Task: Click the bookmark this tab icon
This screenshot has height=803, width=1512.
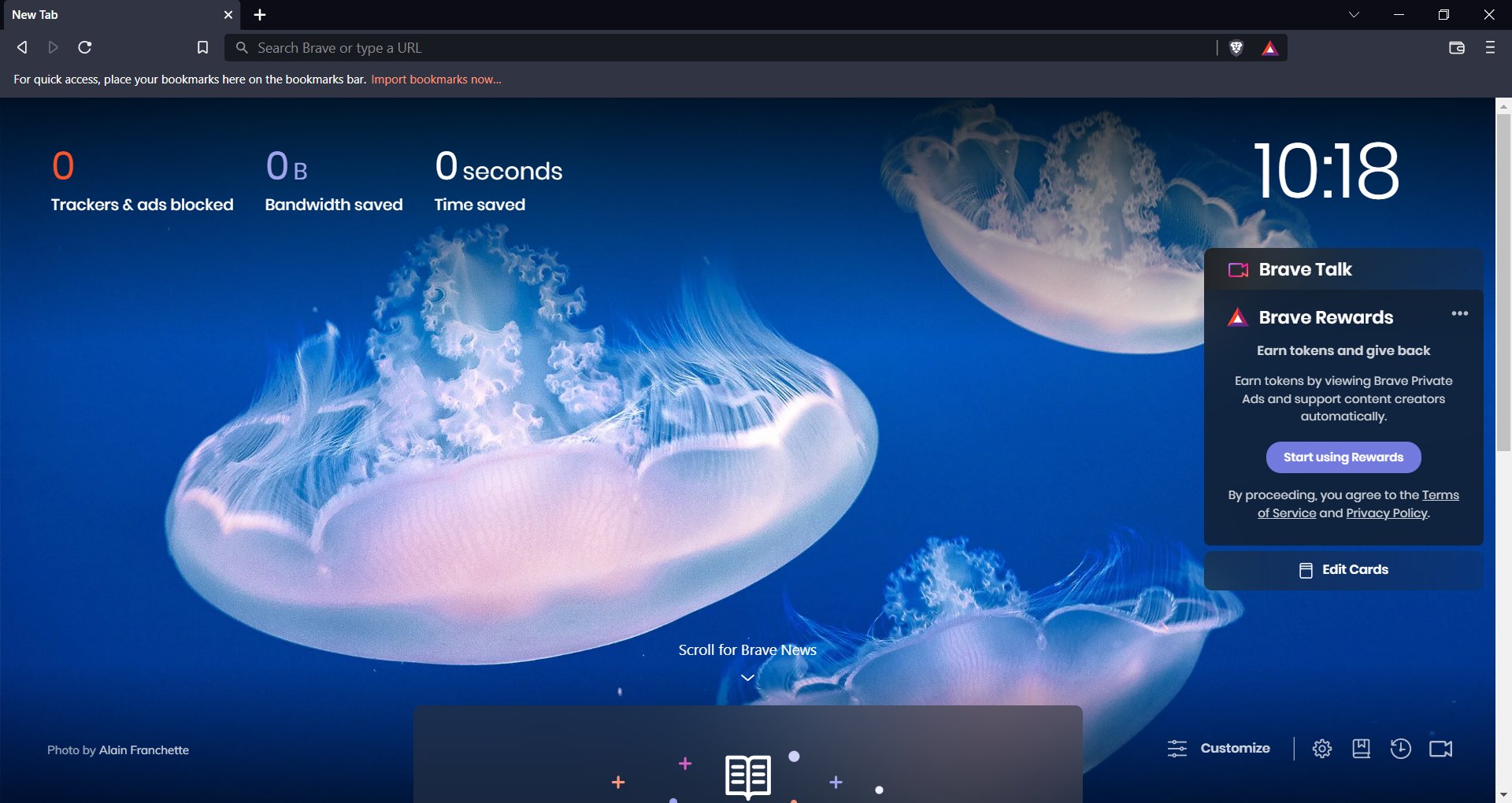Action: click(202, 47)
